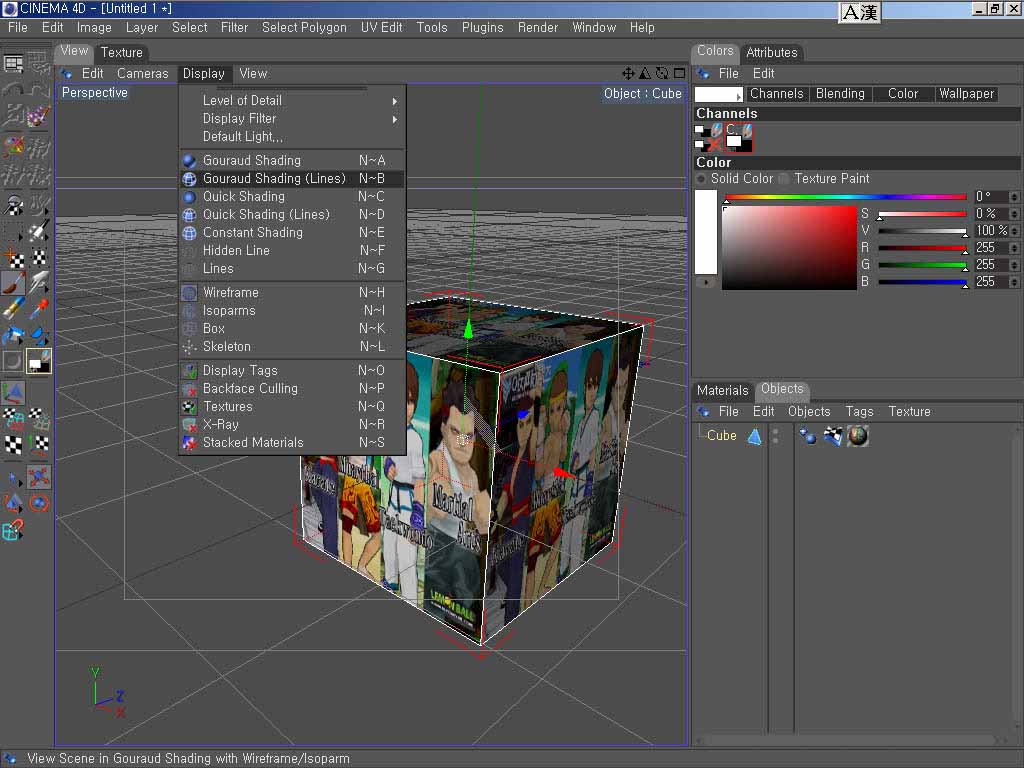The width and height of the screenshot is (1024, 768).
Task: Click Default Light... menu entry
Action: (292, 136)
